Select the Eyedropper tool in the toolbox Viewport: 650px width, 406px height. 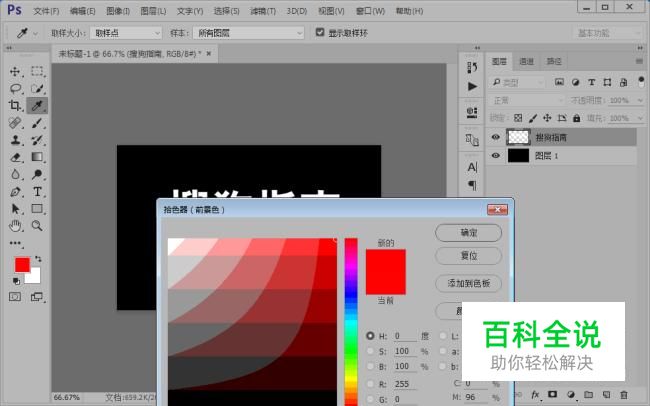(x=37, y=105)
